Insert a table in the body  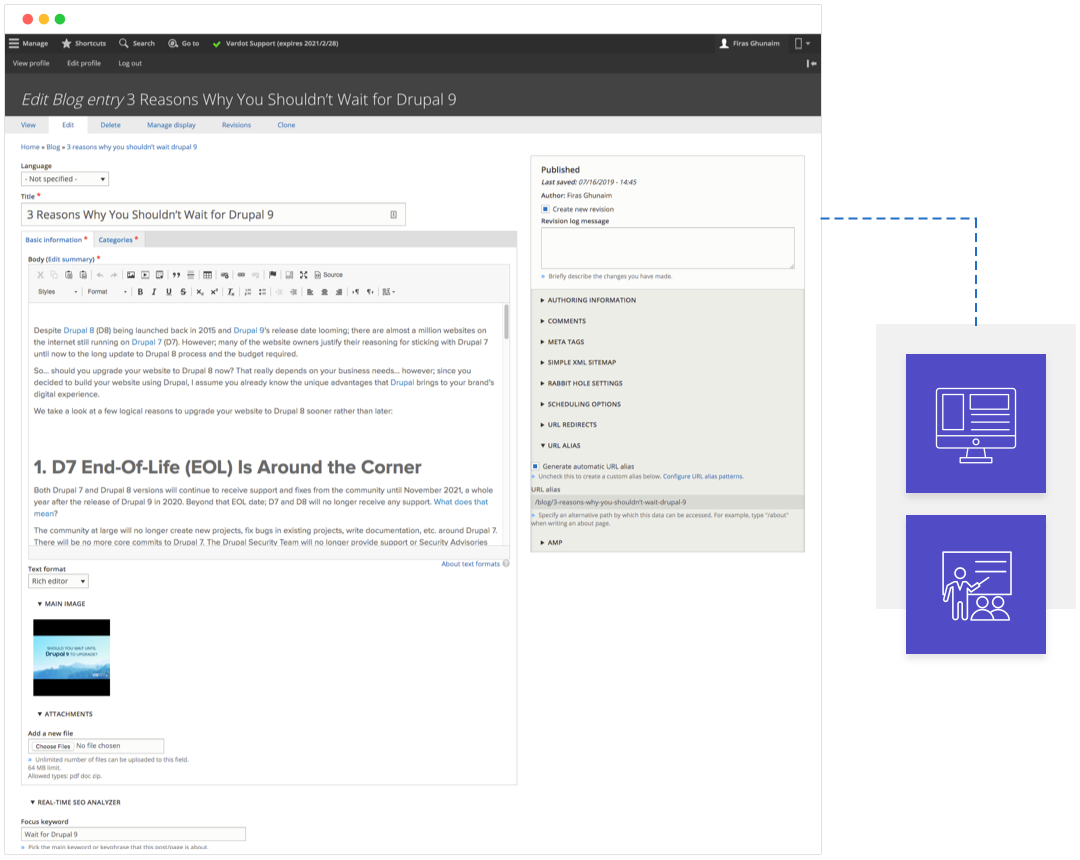tap(207, 275)
